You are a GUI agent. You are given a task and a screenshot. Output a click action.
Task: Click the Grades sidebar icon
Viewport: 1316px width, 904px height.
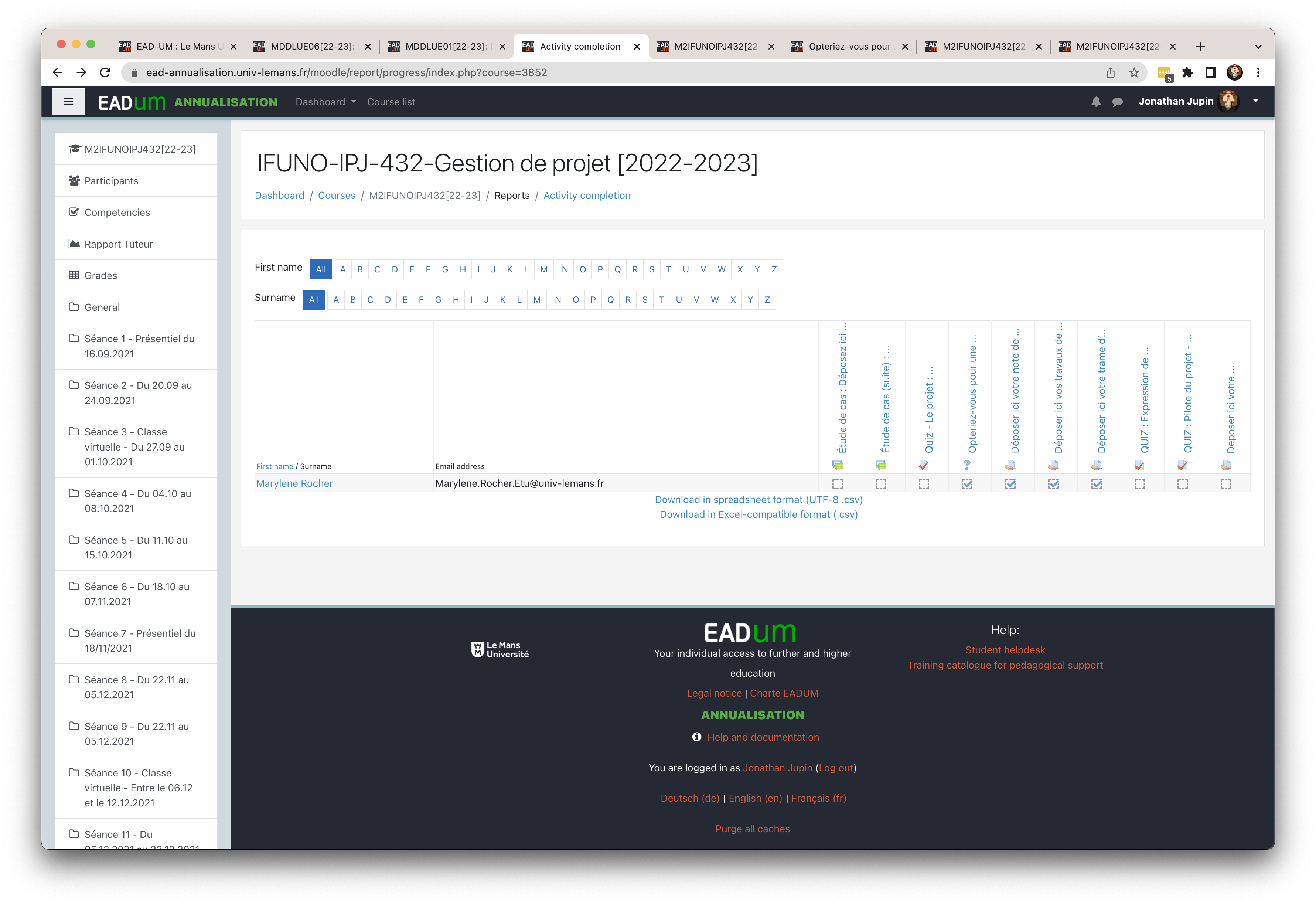coord(74,275)
